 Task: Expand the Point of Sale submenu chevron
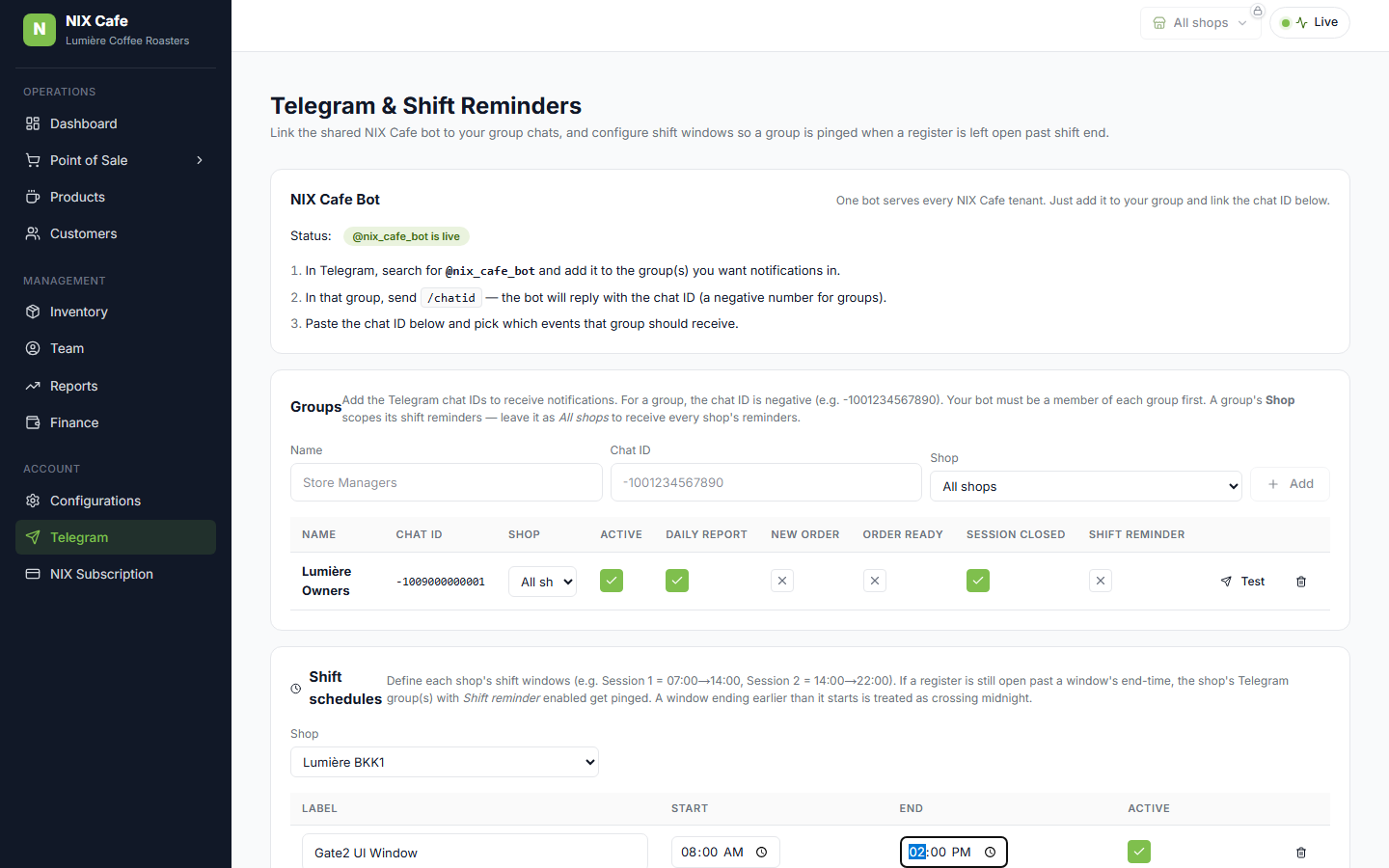(200, 160)
